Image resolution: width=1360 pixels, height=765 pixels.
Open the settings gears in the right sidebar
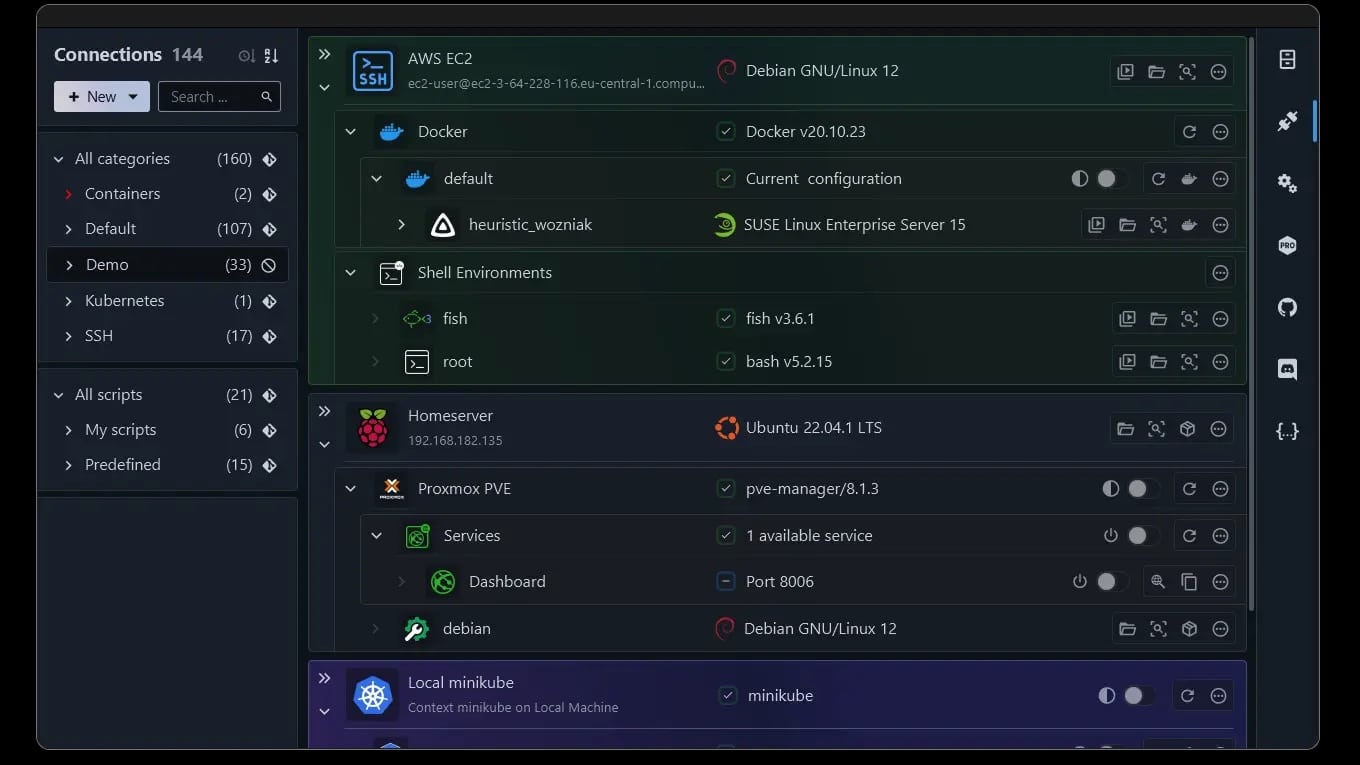click(1287, 183)
